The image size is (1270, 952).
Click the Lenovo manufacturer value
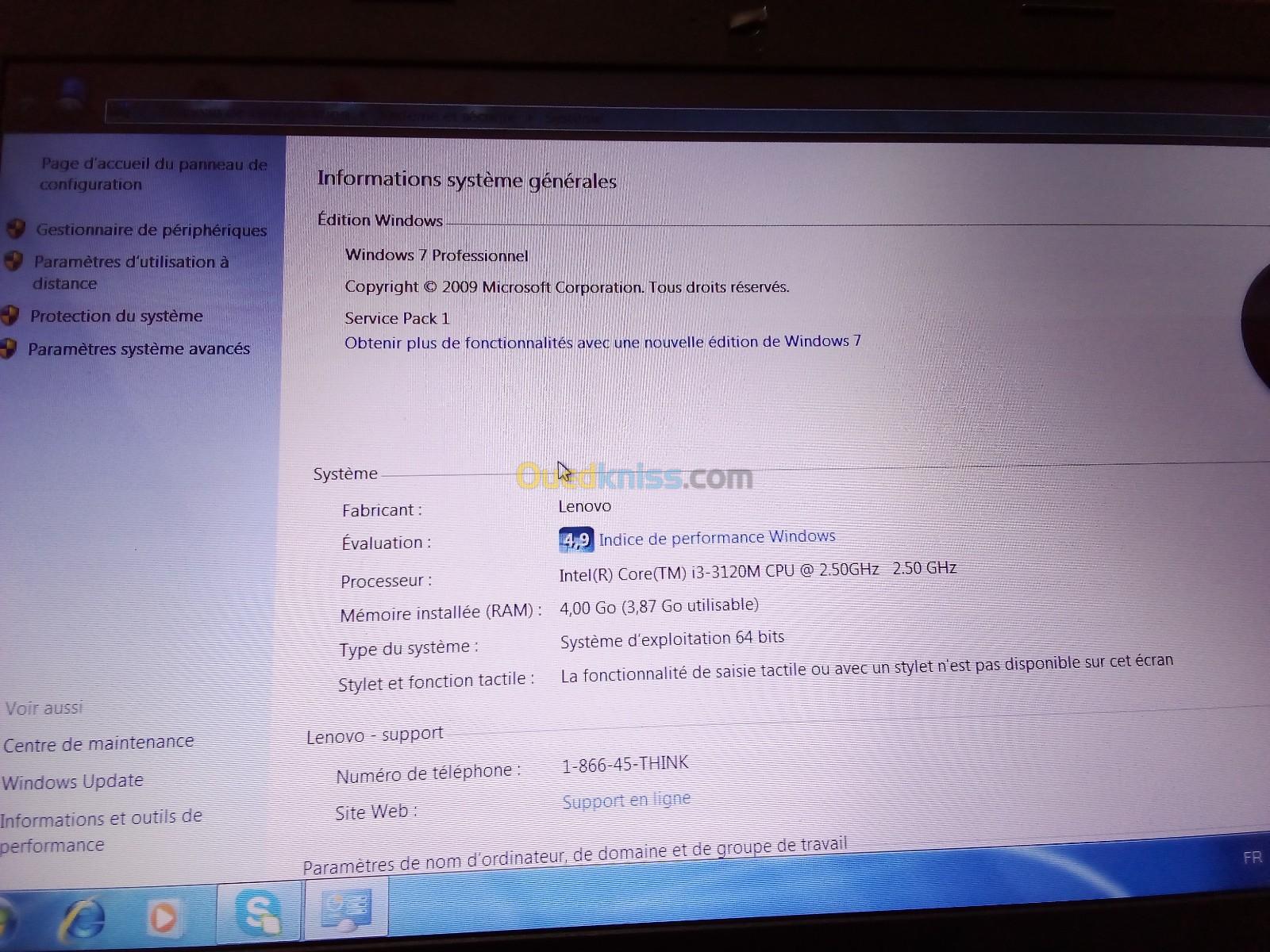[584, 506]
